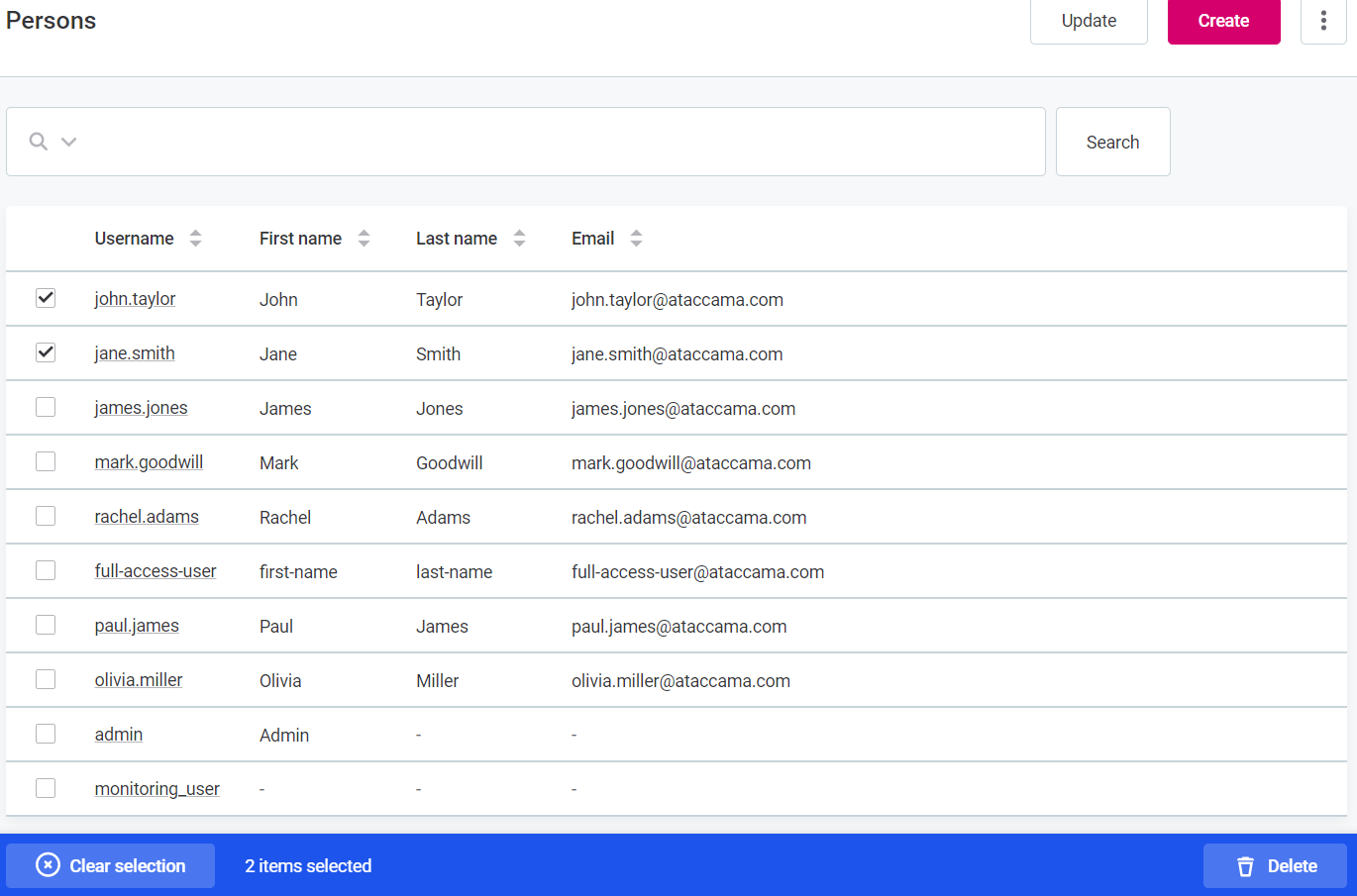The image size is (1357, 896).
Task: Open the mark.goodwill user link
Action: coord(149,462)
